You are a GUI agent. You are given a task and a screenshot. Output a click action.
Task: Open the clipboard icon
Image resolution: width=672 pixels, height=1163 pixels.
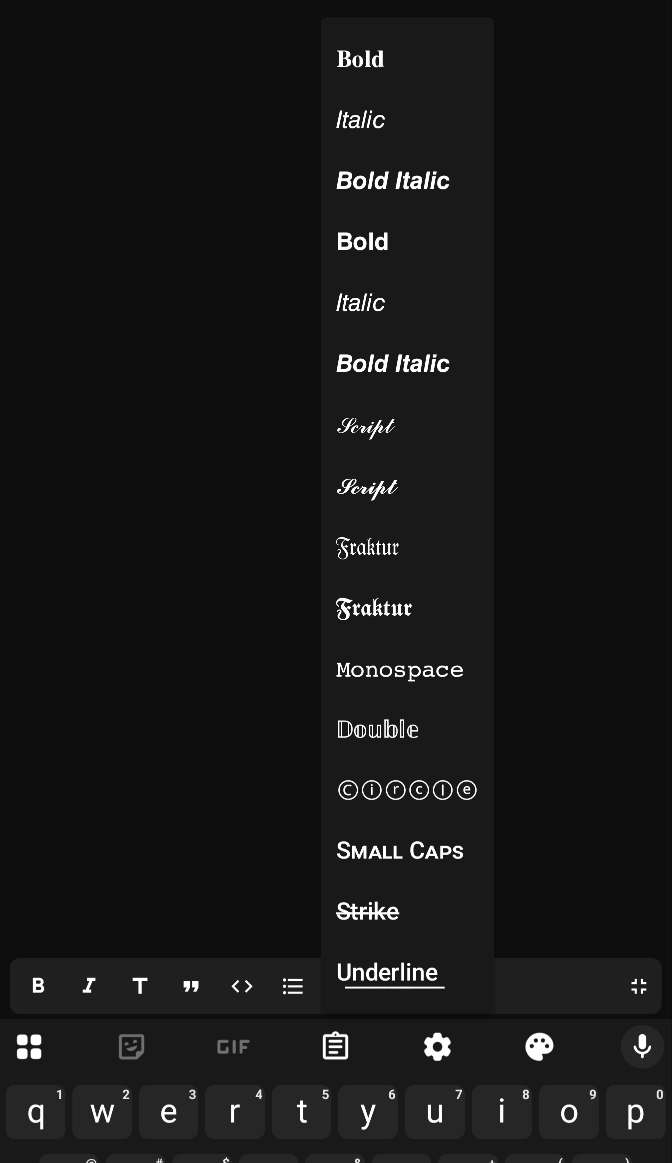pyautogui.click(x=335, y=1047)
